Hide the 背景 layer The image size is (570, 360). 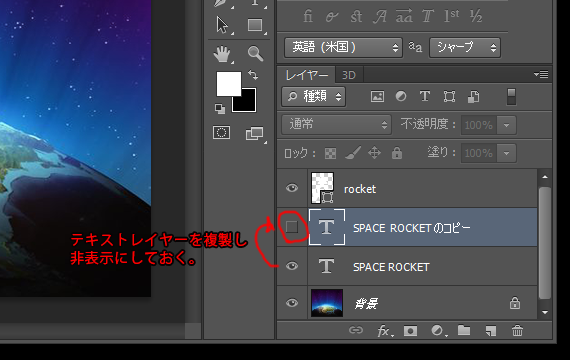pyautogui.click(x=292, y=303)
